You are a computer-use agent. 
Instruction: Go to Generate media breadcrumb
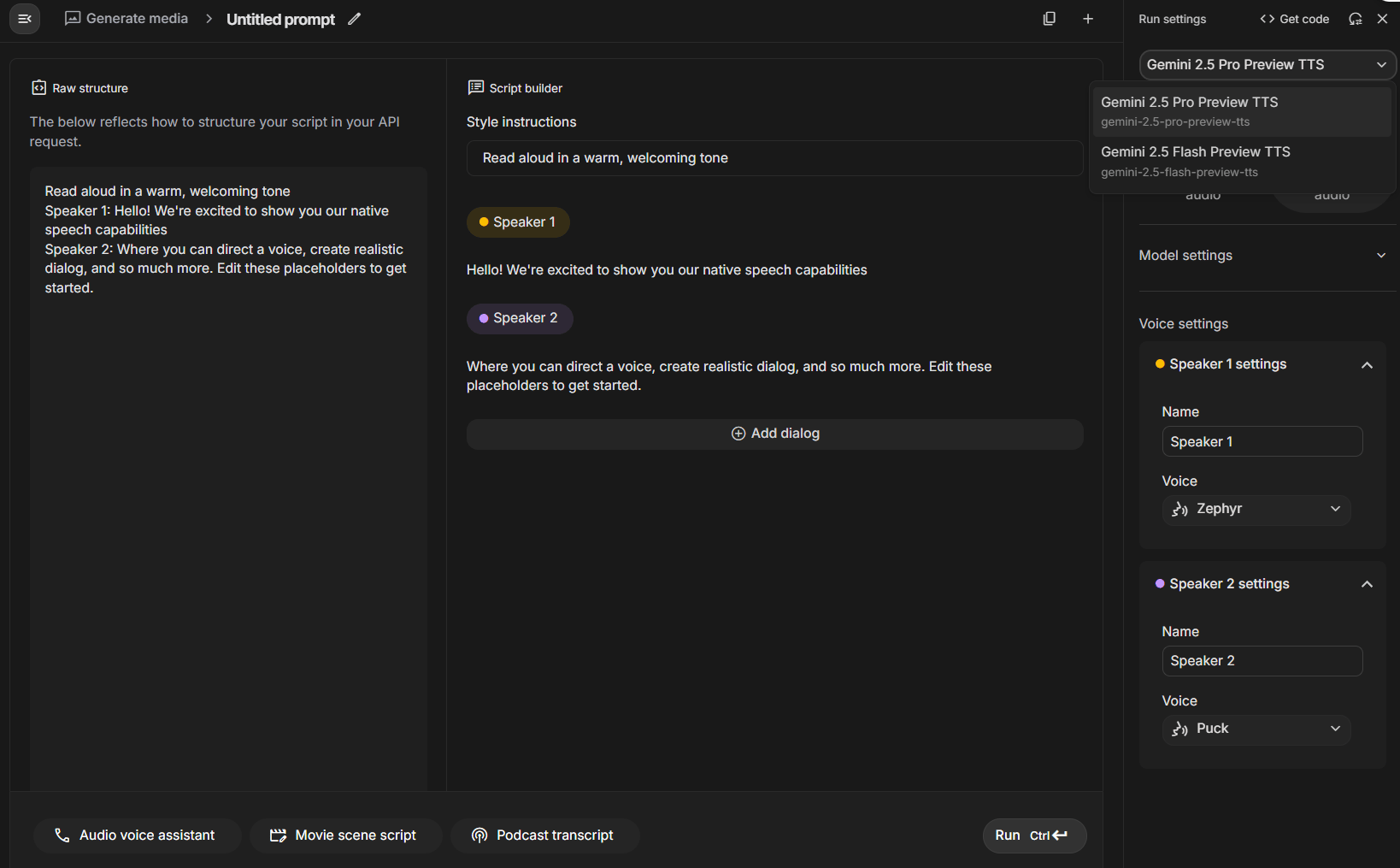(x=126, y=19)
